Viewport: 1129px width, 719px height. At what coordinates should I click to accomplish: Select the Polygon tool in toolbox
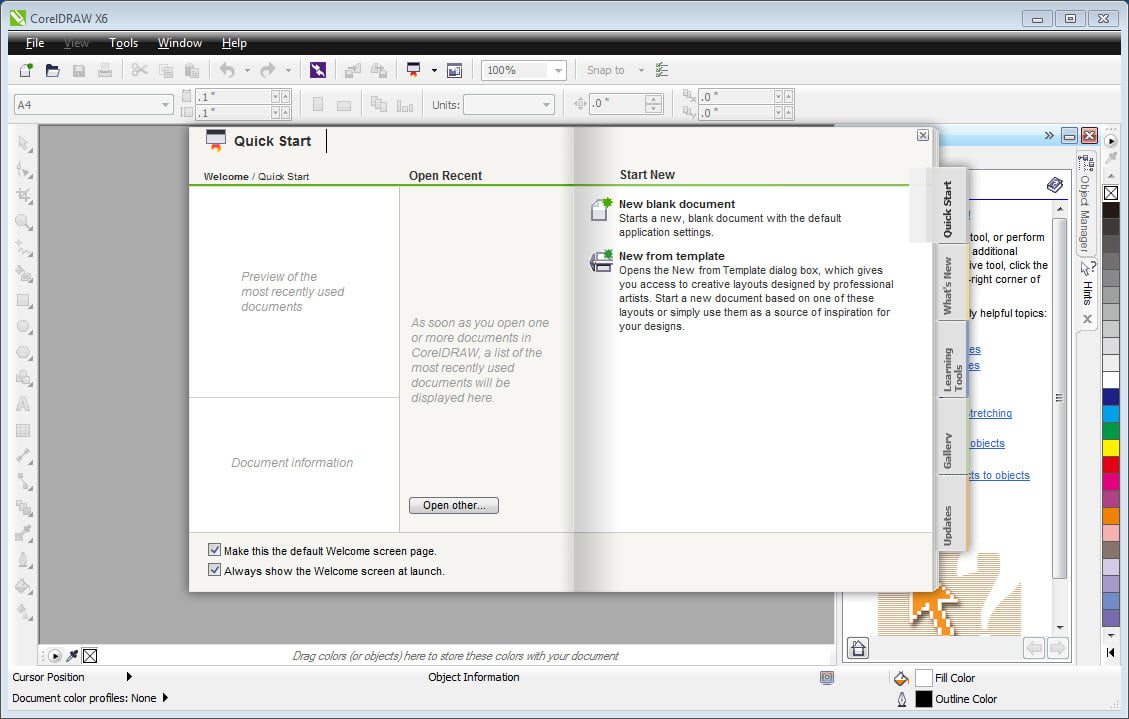tap(24, 353)
